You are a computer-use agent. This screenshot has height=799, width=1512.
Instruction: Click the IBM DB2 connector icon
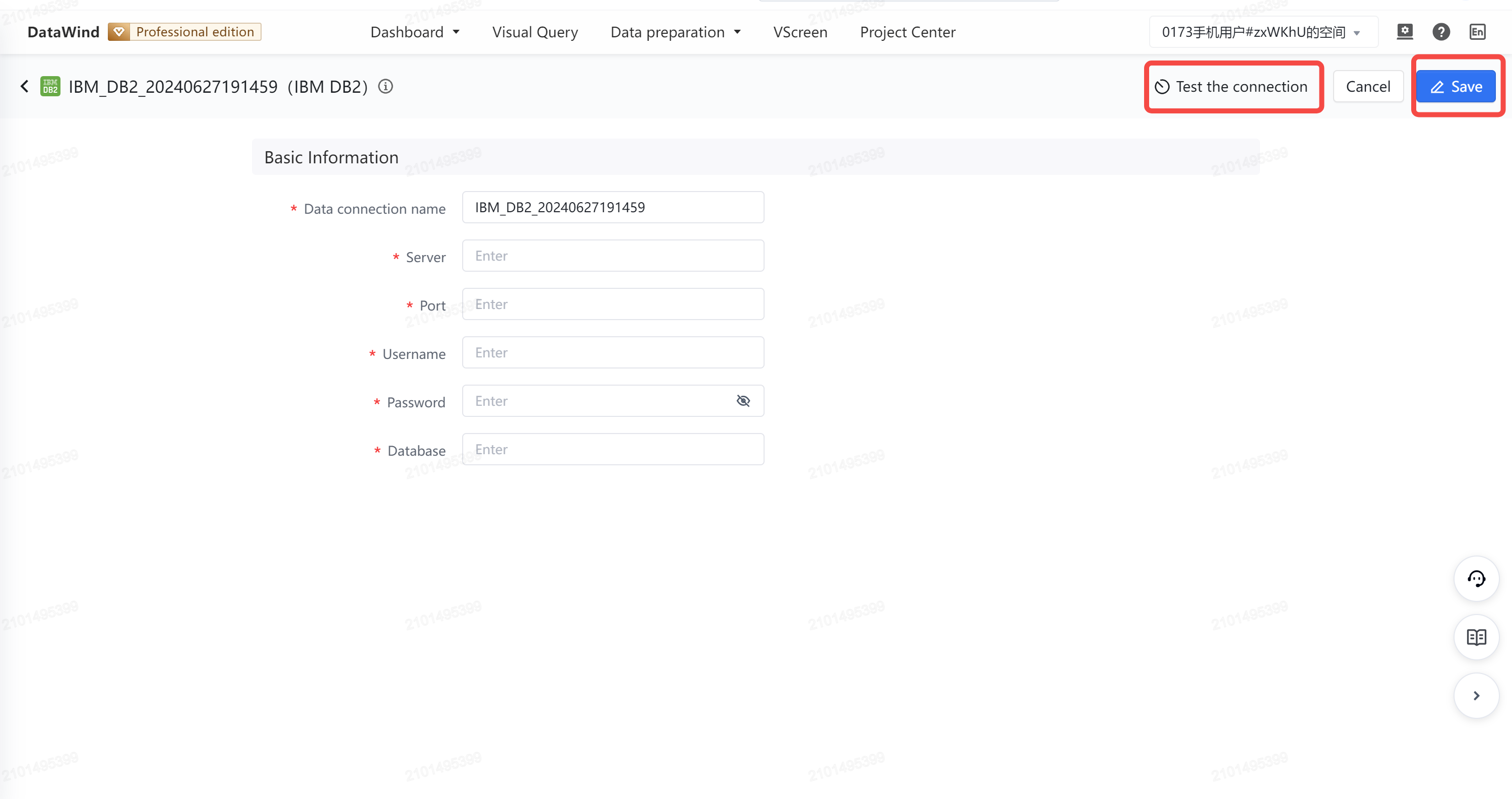(x=50, y=86)
